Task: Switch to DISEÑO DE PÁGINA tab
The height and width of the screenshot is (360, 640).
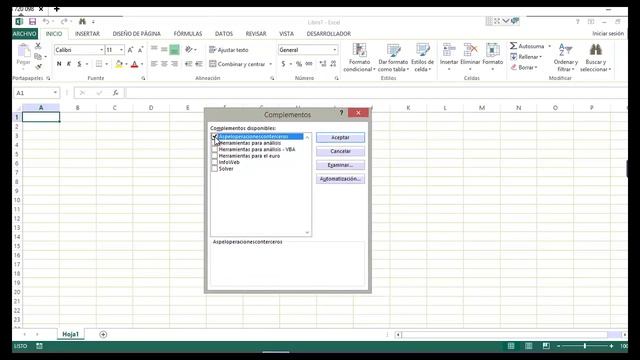Action: tap(137, 34)
